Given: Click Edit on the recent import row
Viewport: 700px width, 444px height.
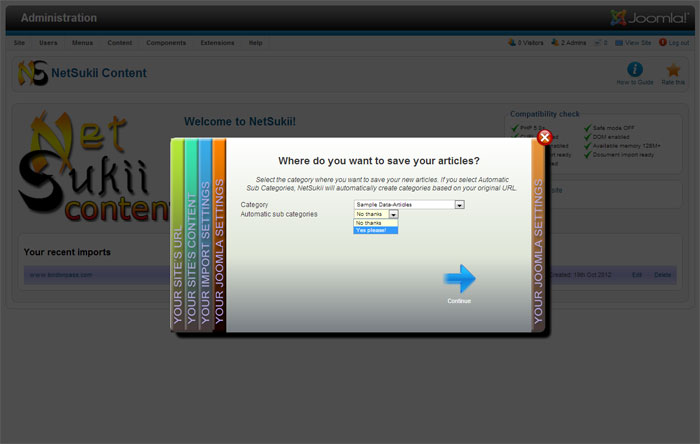Looking at the screenshot, I should click(x=637, y=275).
